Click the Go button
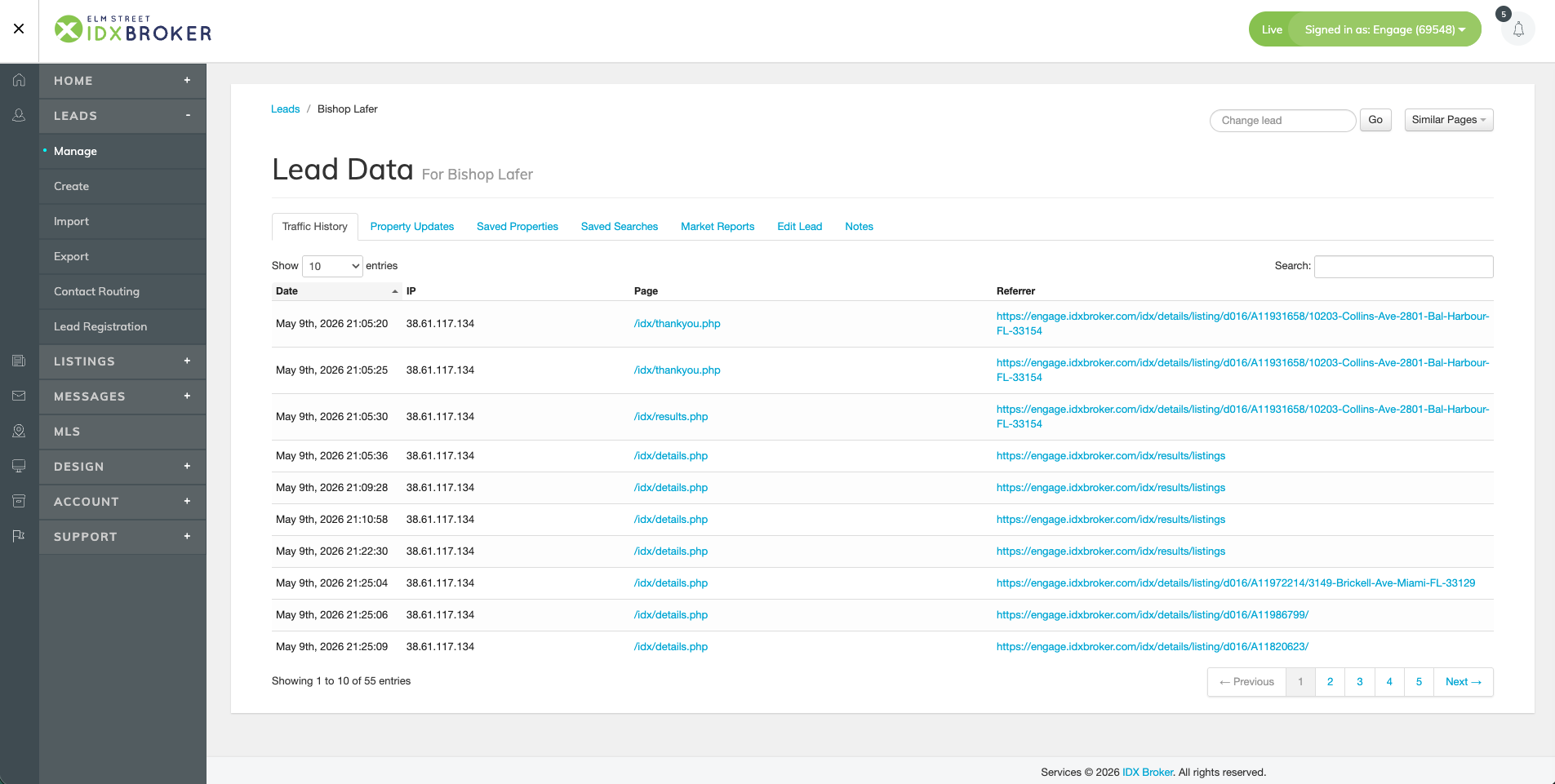This screenshot has width=1555, height=784. point(1375,120)
